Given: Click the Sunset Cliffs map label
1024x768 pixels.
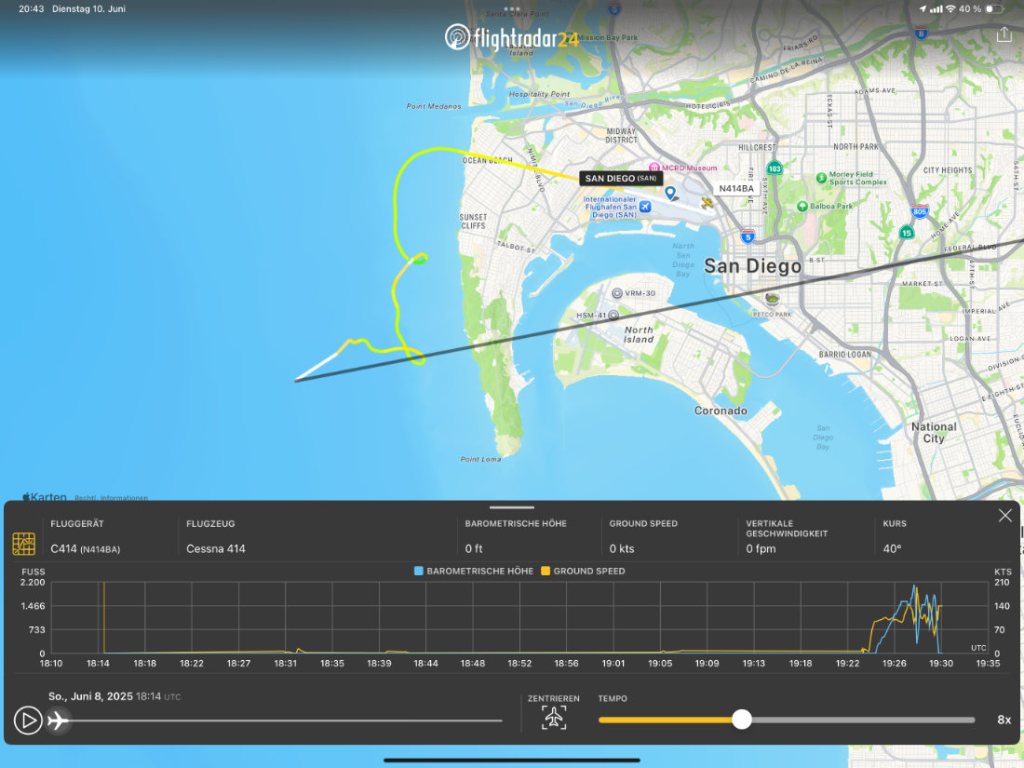Looking at the screenshot, I should 473,221.
